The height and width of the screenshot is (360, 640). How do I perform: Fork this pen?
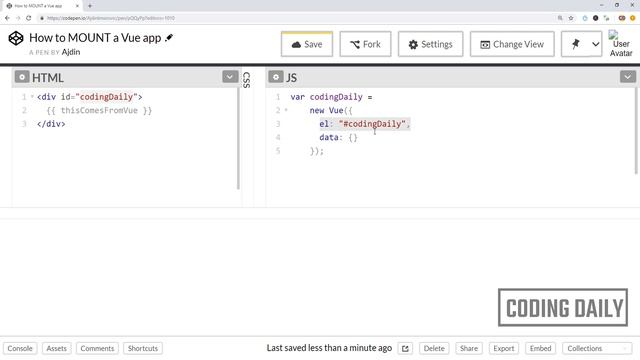point(365,44)
